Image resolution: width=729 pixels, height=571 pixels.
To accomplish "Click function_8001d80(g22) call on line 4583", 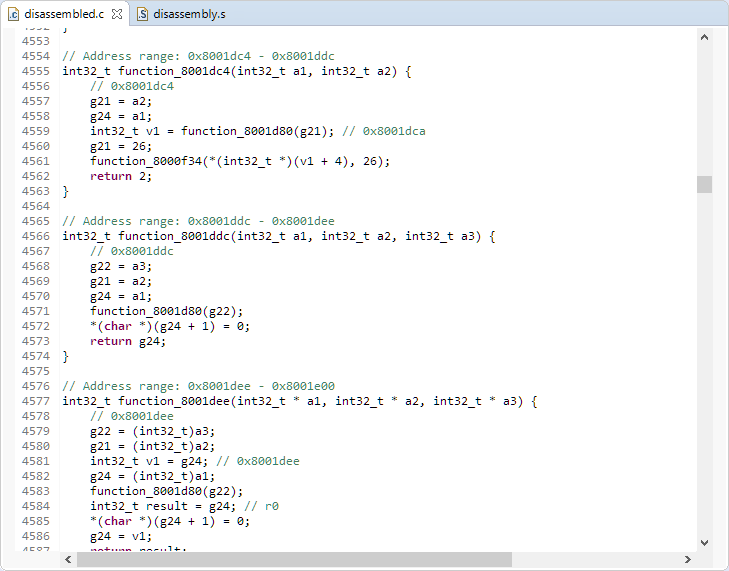I will [x=166, y=491].
